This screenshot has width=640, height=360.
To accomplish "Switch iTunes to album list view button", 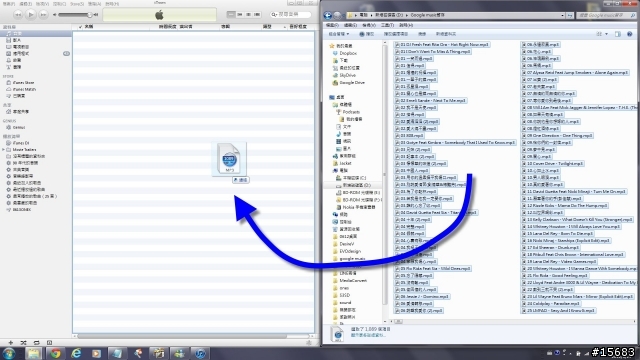I will tap(240, 14).
